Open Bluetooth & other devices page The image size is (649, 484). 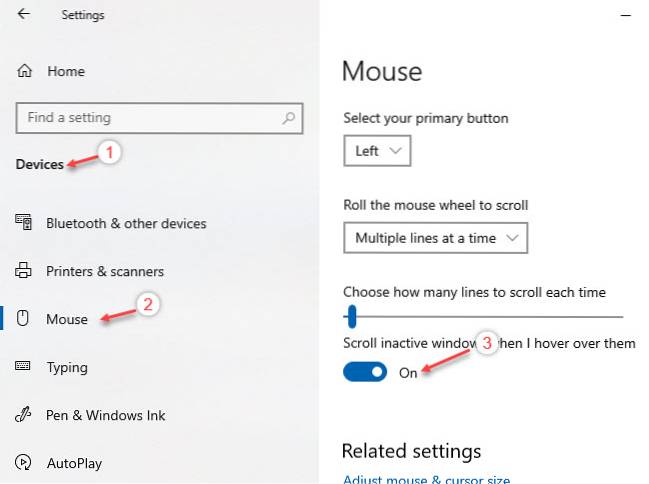point(126,223)
